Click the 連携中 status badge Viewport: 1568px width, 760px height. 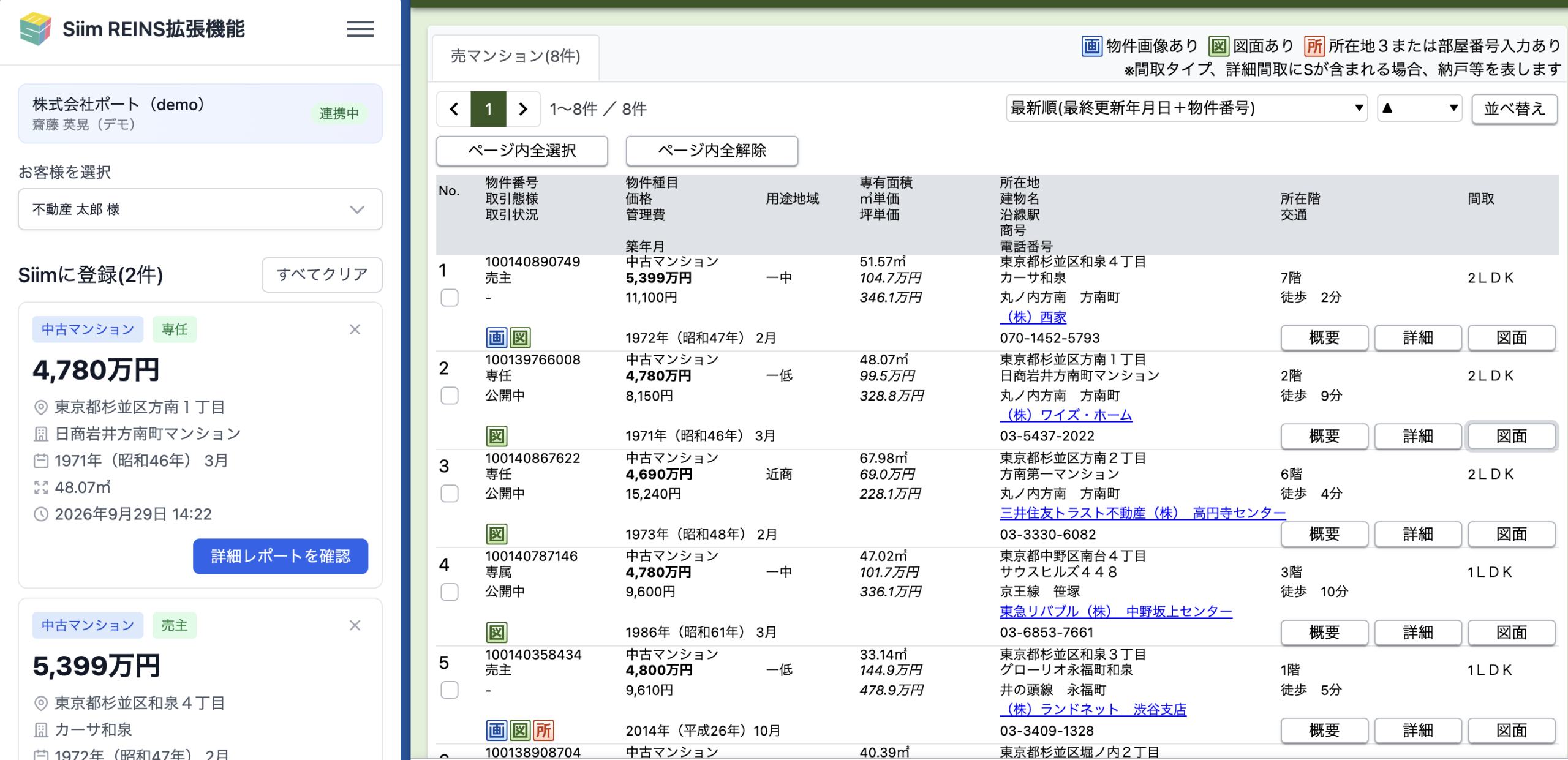tap(339, 114)
